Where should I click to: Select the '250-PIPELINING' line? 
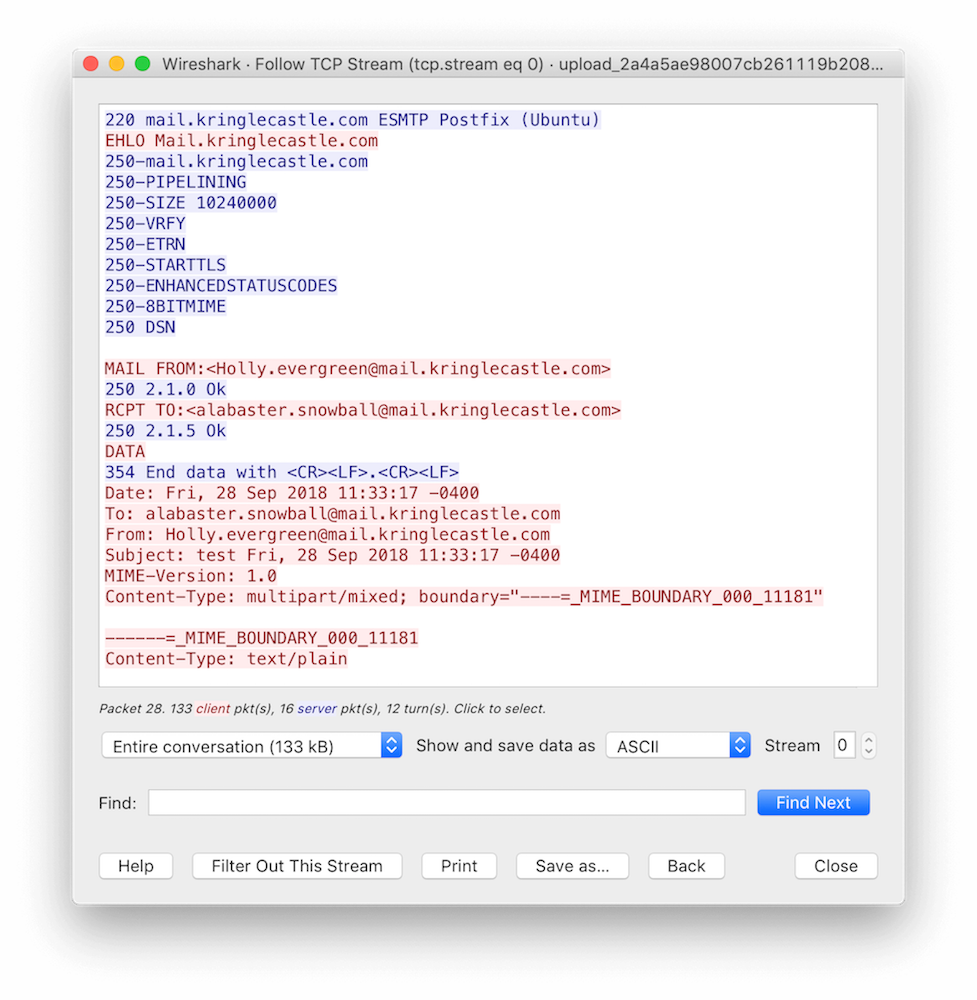click(x=175, y=182)
